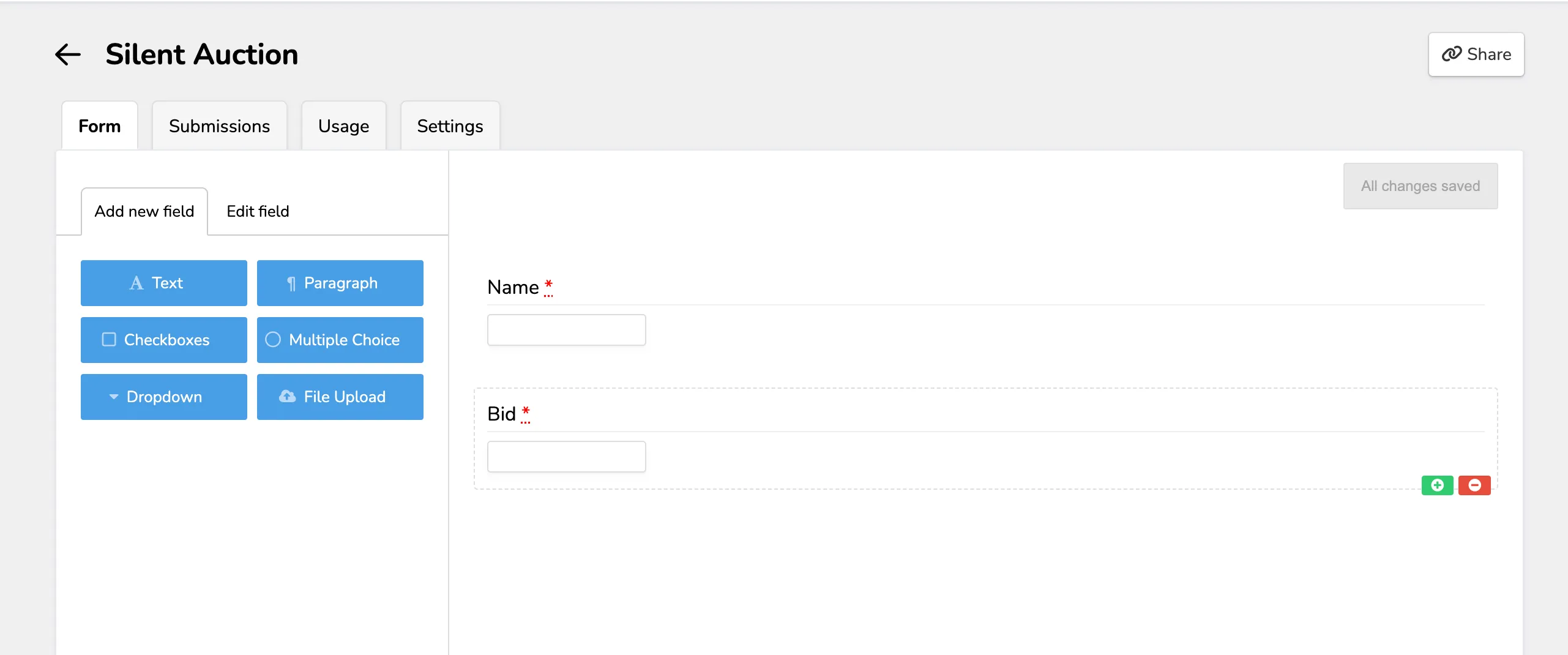1568x655 pixels.
Task: Go back using the left arrow icon
Action: pos(68,54)
